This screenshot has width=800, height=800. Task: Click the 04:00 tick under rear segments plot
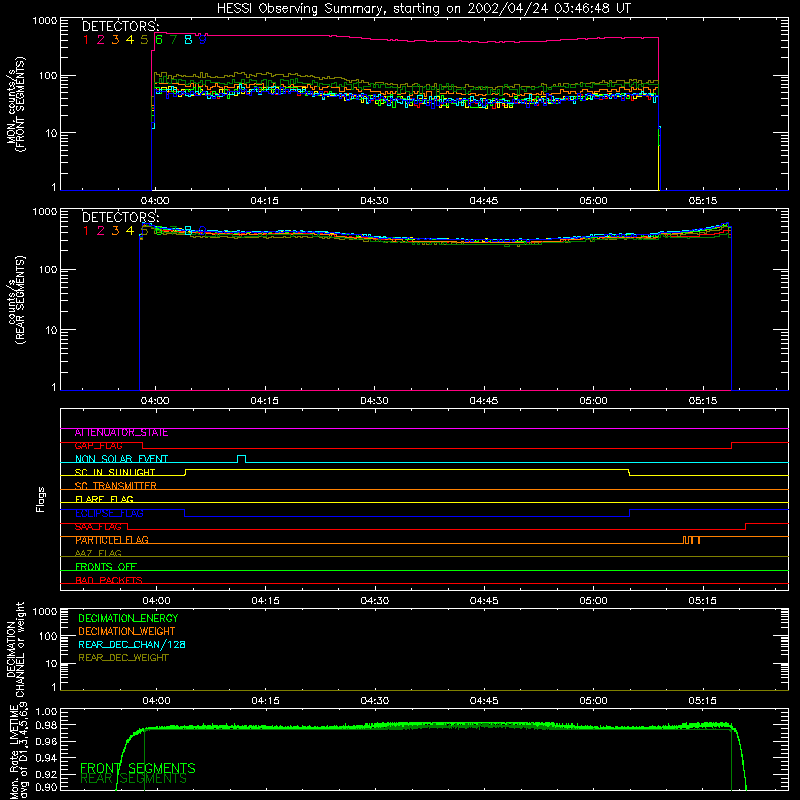pyautogui.click(x=155, y=401)
